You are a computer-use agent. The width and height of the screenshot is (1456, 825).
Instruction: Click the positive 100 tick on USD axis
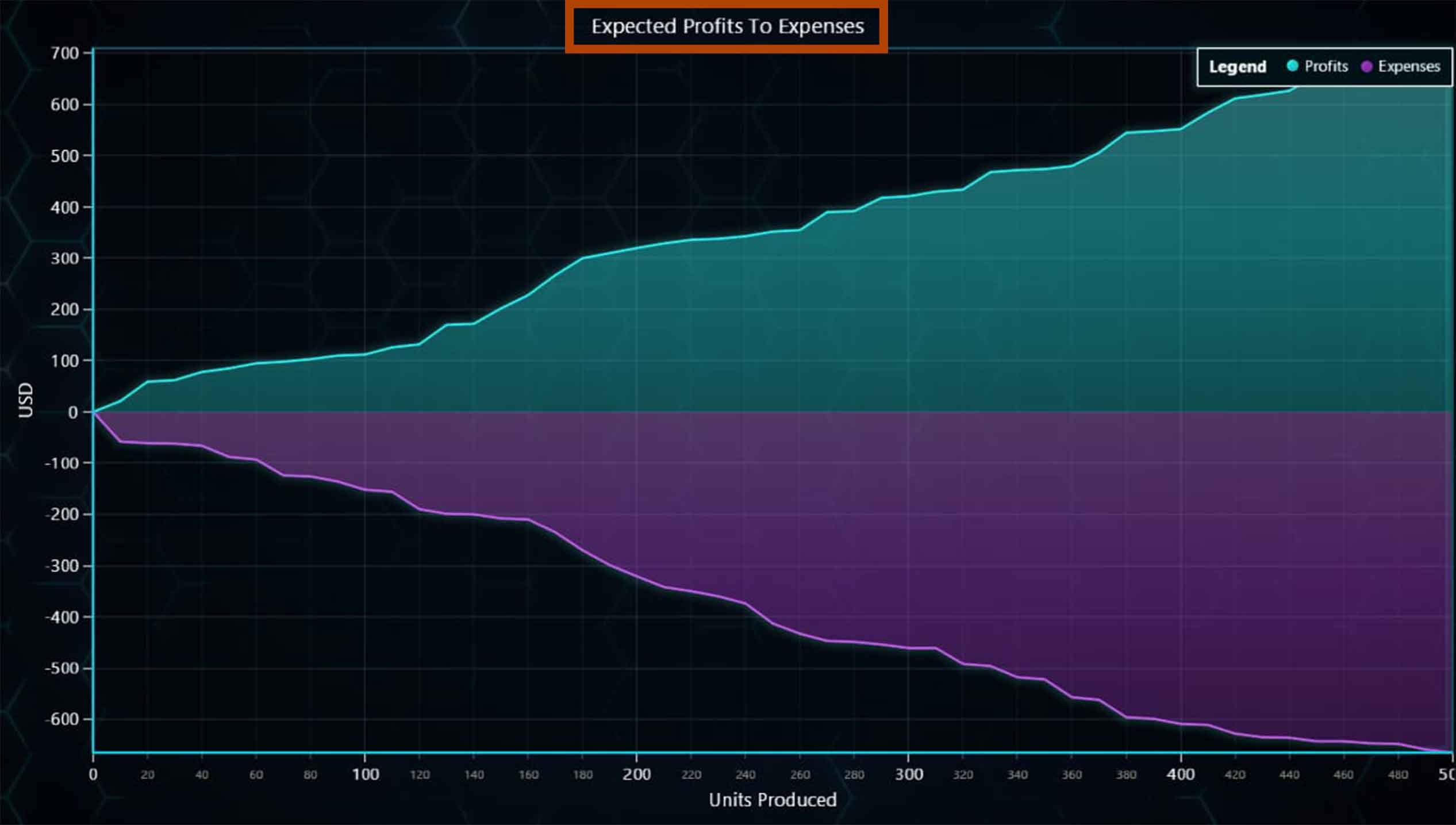pyautogui.click(x=64, y=360)
